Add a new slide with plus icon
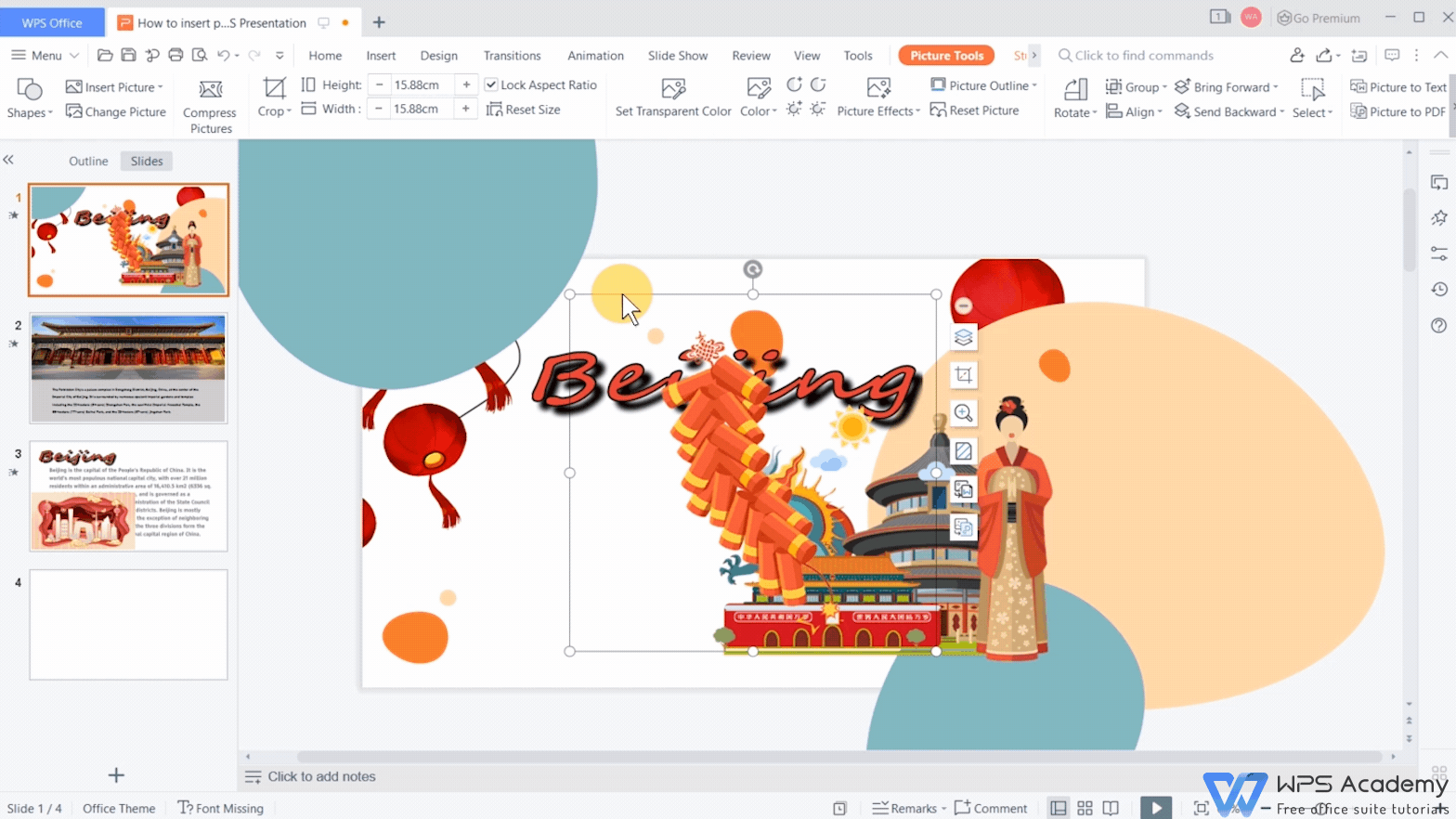Screen dimensions: 1456x819 point(116,775)
